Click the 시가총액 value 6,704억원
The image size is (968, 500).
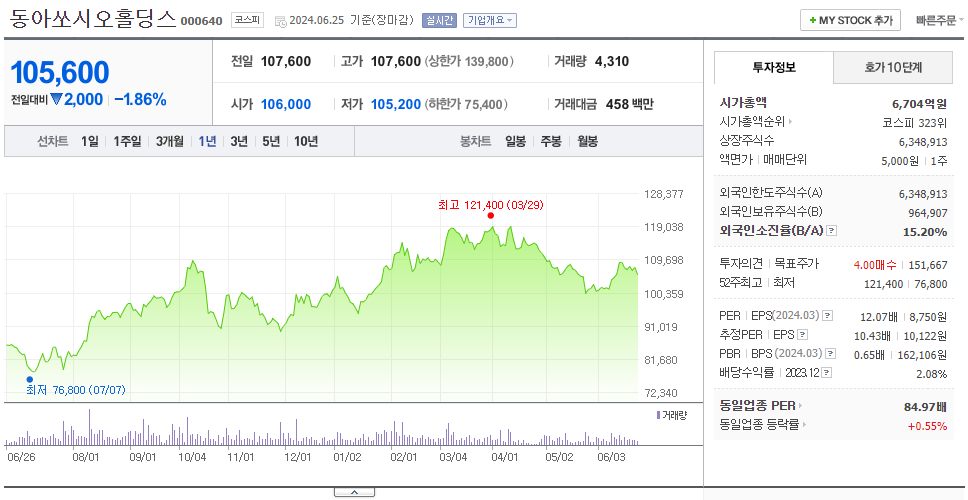tap(919, 104)
